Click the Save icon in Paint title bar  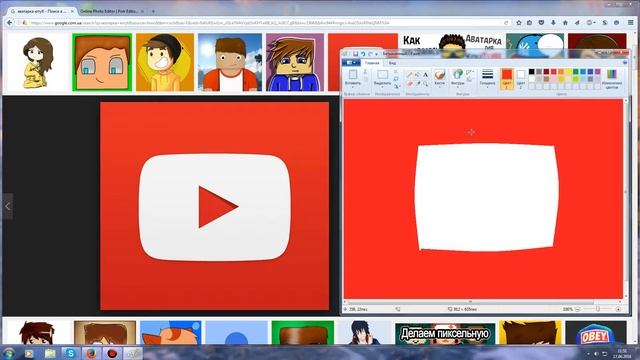coord(356,54)
